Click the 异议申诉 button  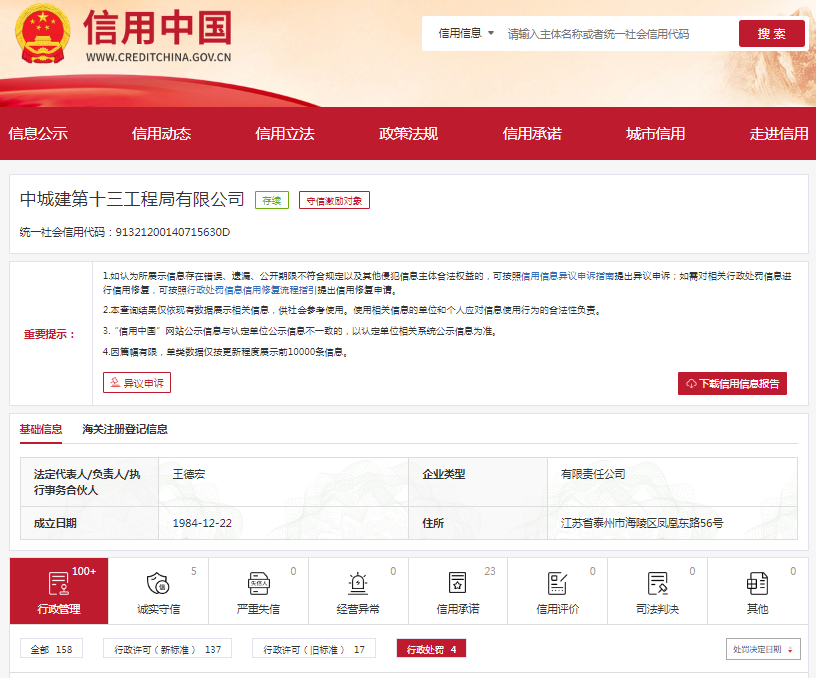(x=137, y=382)
